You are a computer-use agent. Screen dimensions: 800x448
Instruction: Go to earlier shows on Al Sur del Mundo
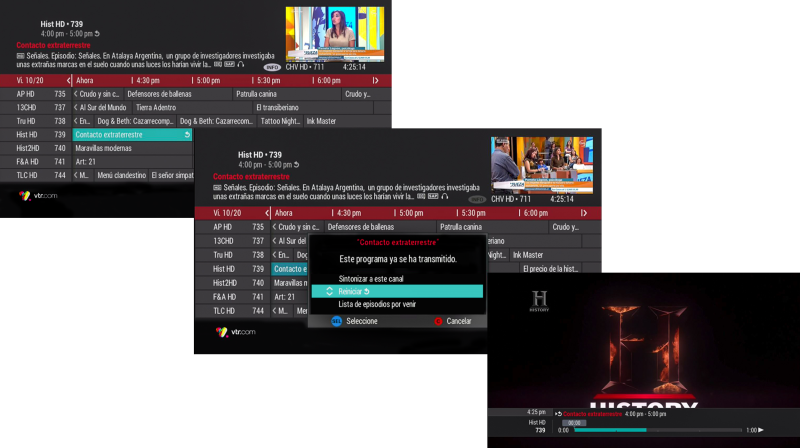76,107
